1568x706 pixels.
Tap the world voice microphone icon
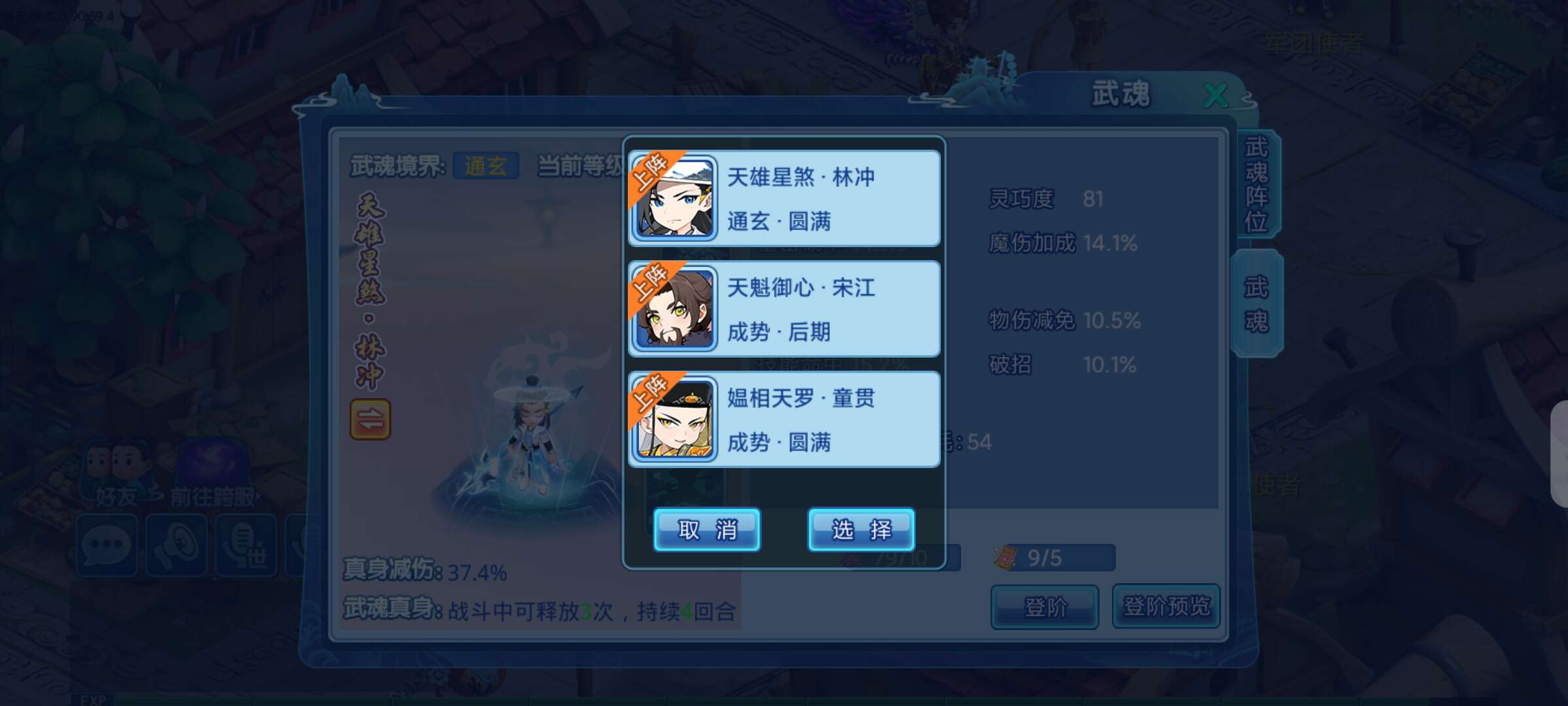(246, 545)
